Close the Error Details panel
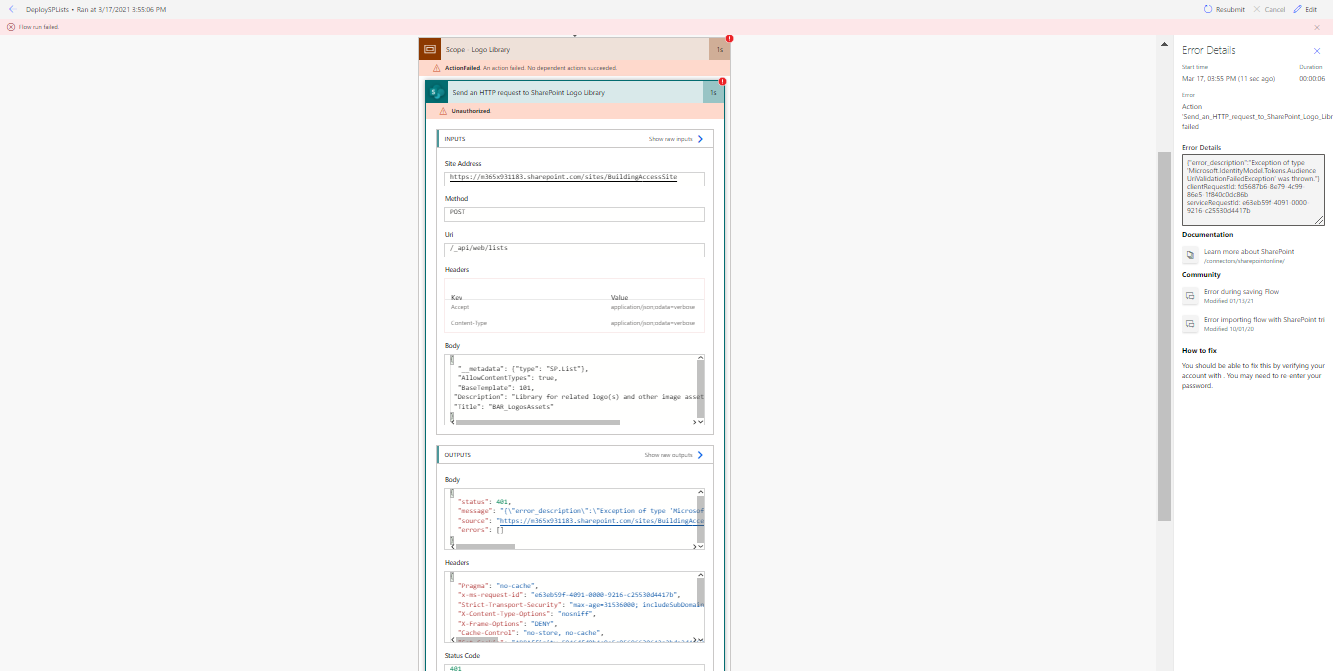The width and height of the screenshot is (1333, 671). (x=1317, y=50)
